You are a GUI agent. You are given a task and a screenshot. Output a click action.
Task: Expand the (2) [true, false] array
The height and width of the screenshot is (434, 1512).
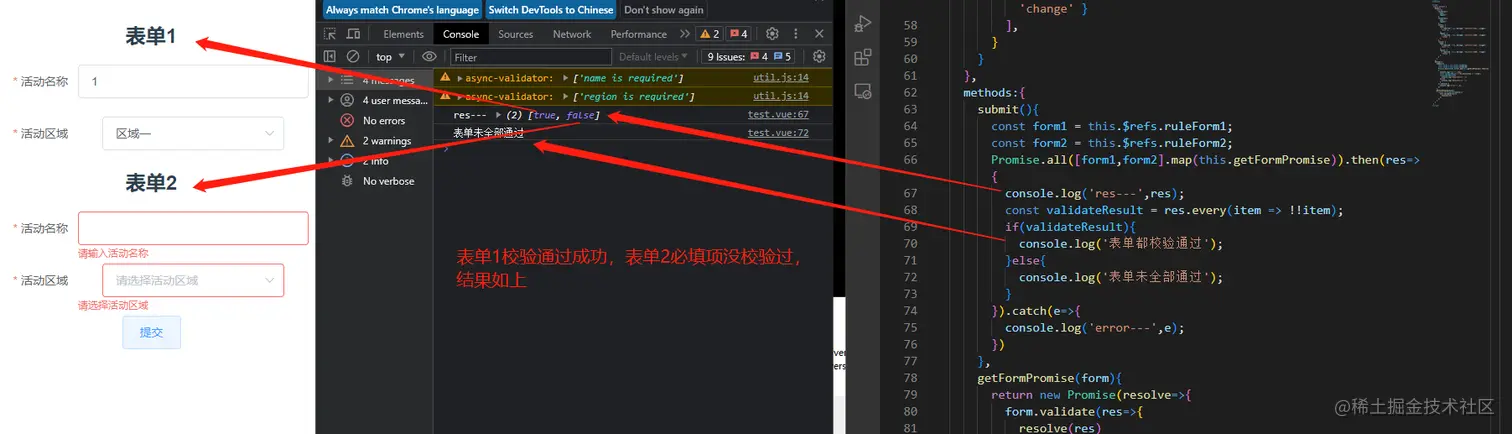pyautogui.click(x=498, y=116)
